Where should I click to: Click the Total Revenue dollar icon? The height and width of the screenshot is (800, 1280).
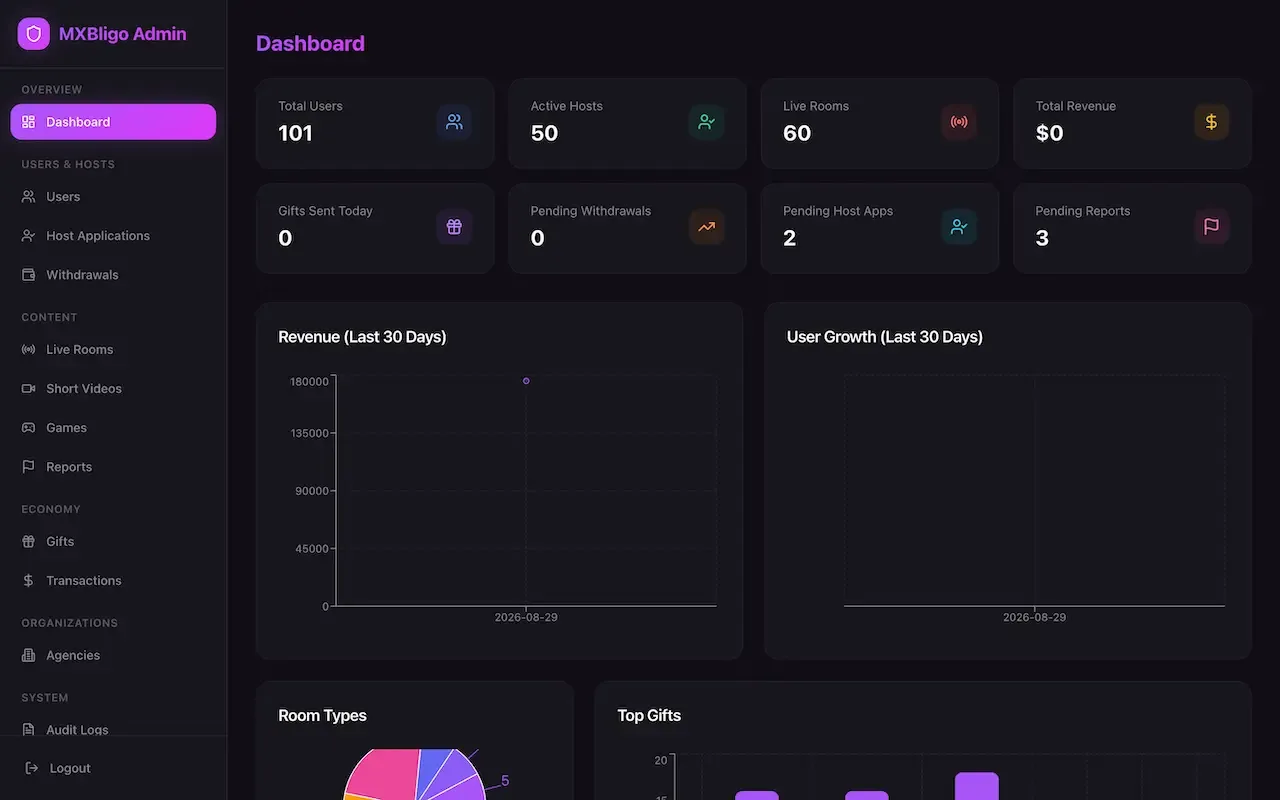[x=1211, y=122]
